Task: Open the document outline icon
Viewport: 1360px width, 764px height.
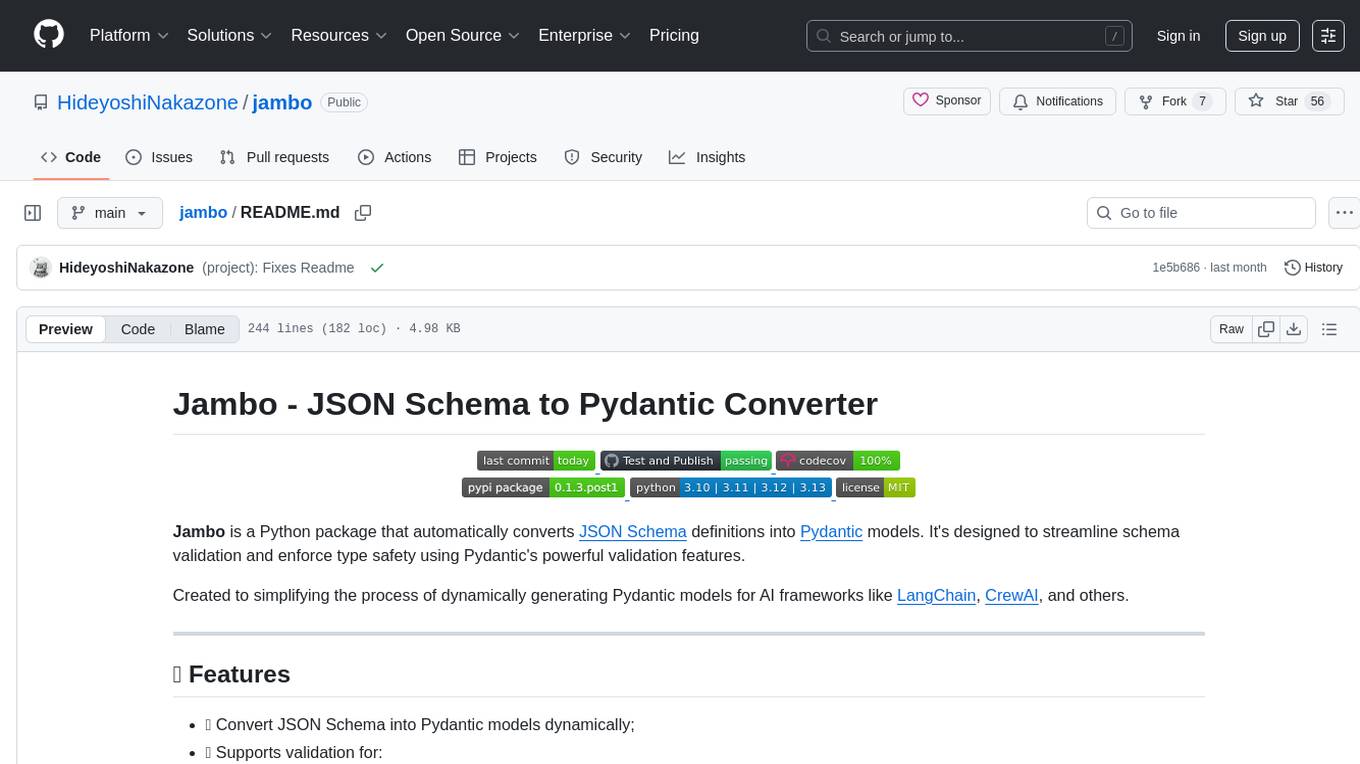Action: pos(1329,329)
